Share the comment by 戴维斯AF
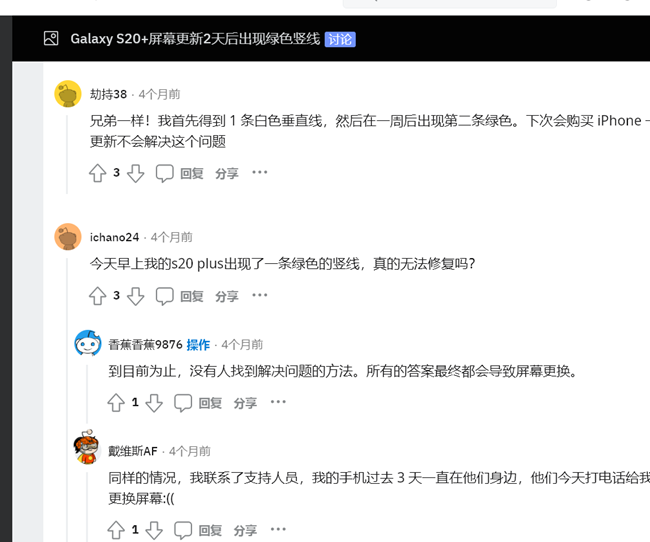650x542 pixels. 245,530
